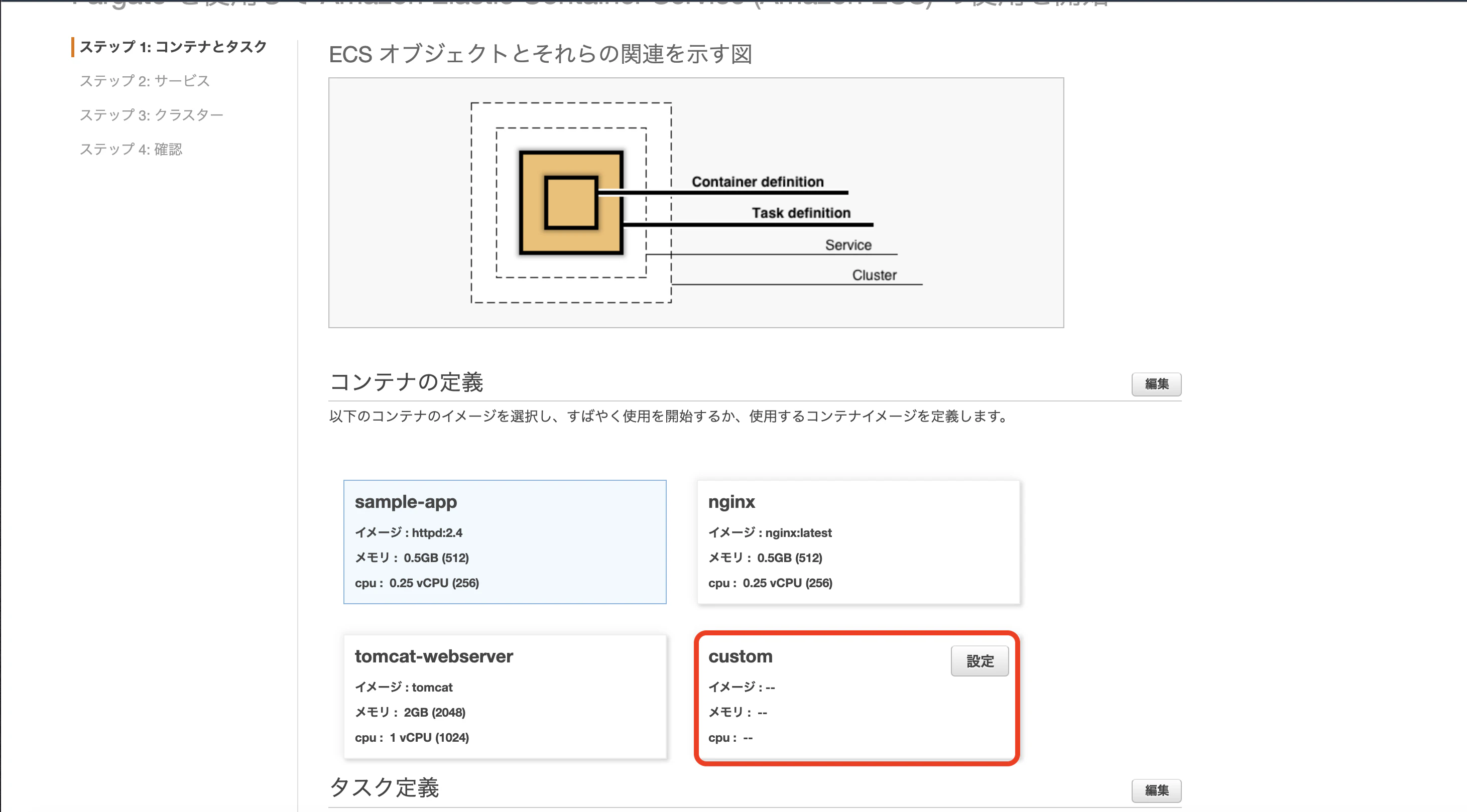Click the ECS objects diagram image
Image resolution: width=1467 pixels, height=812 pixels.
coord(696,203)
